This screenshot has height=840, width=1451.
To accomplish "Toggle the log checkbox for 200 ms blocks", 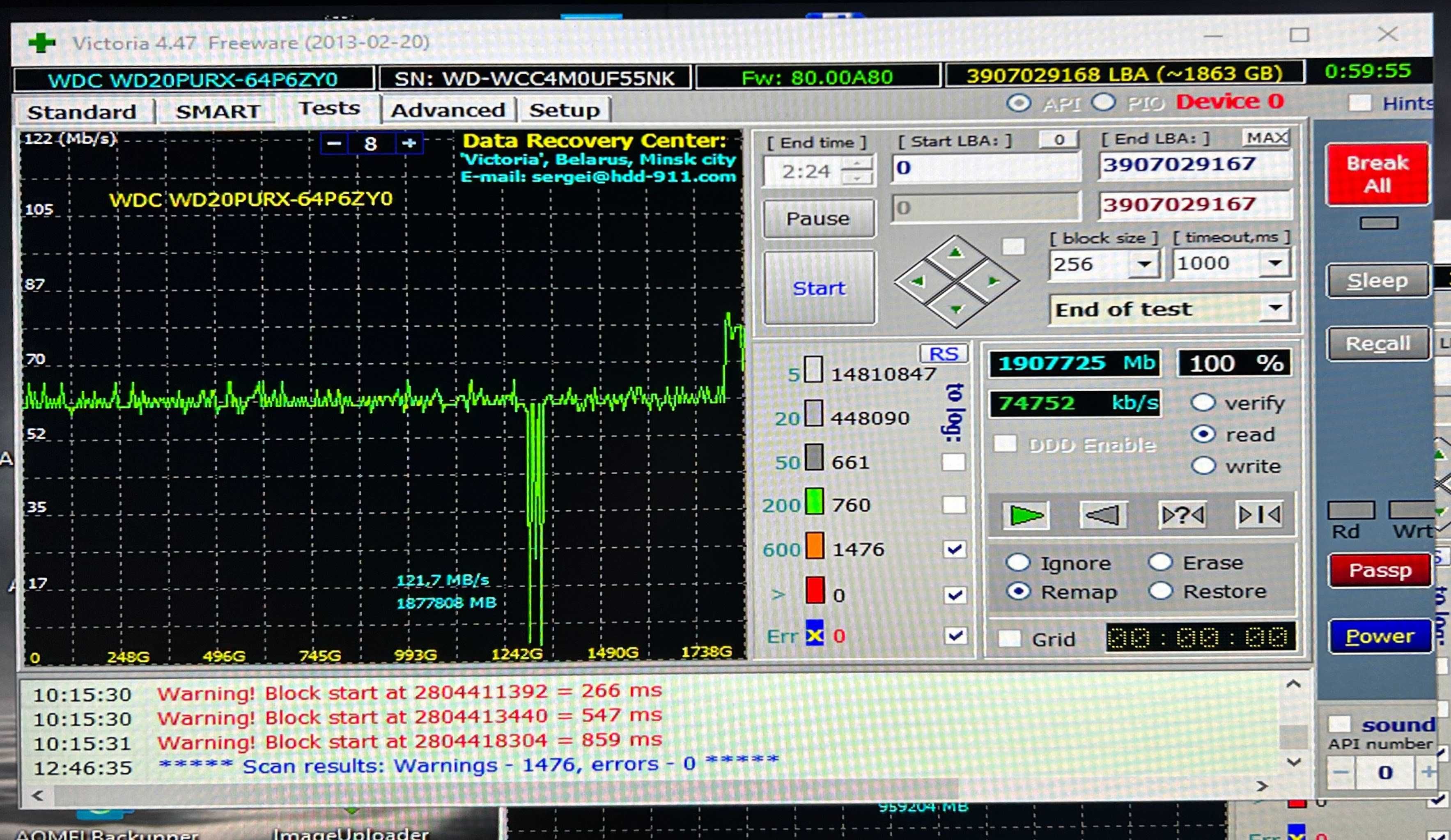I will click(954, 505).
